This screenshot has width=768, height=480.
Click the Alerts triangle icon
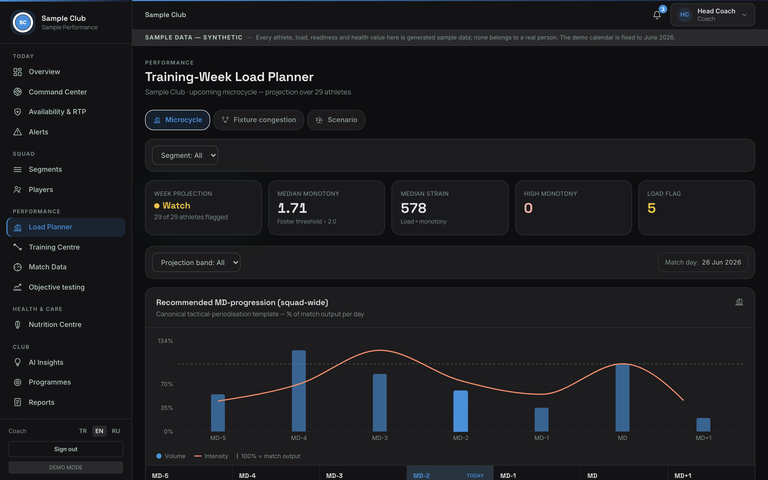(18, 132)
